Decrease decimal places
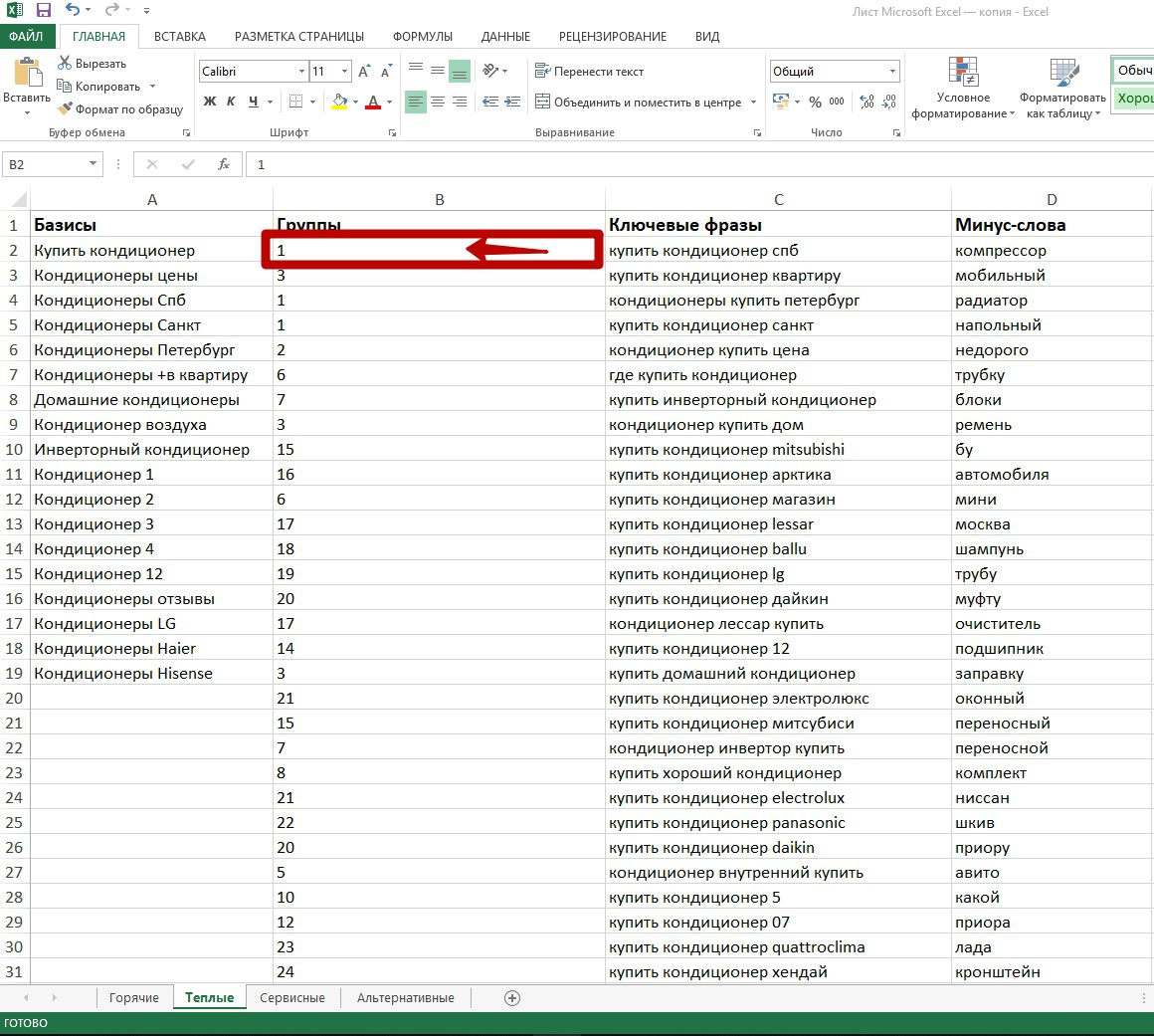1154x1036 pixels. pos(889,102)
